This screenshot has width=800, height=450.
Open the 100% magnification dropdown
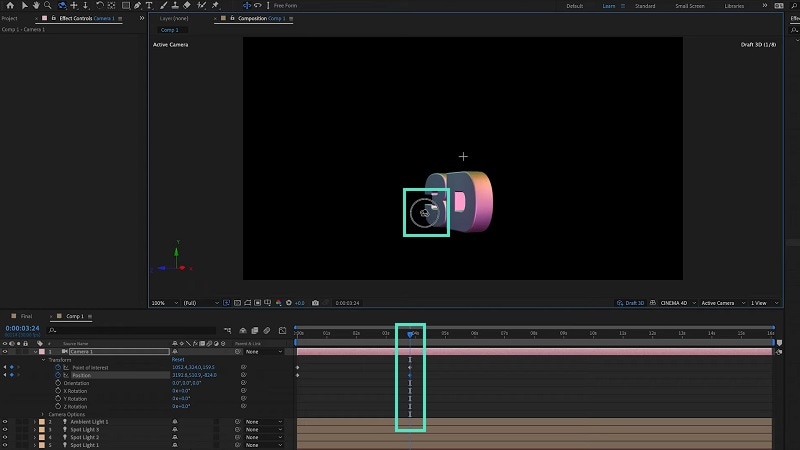pyautogui.click(x=165, y=303)
